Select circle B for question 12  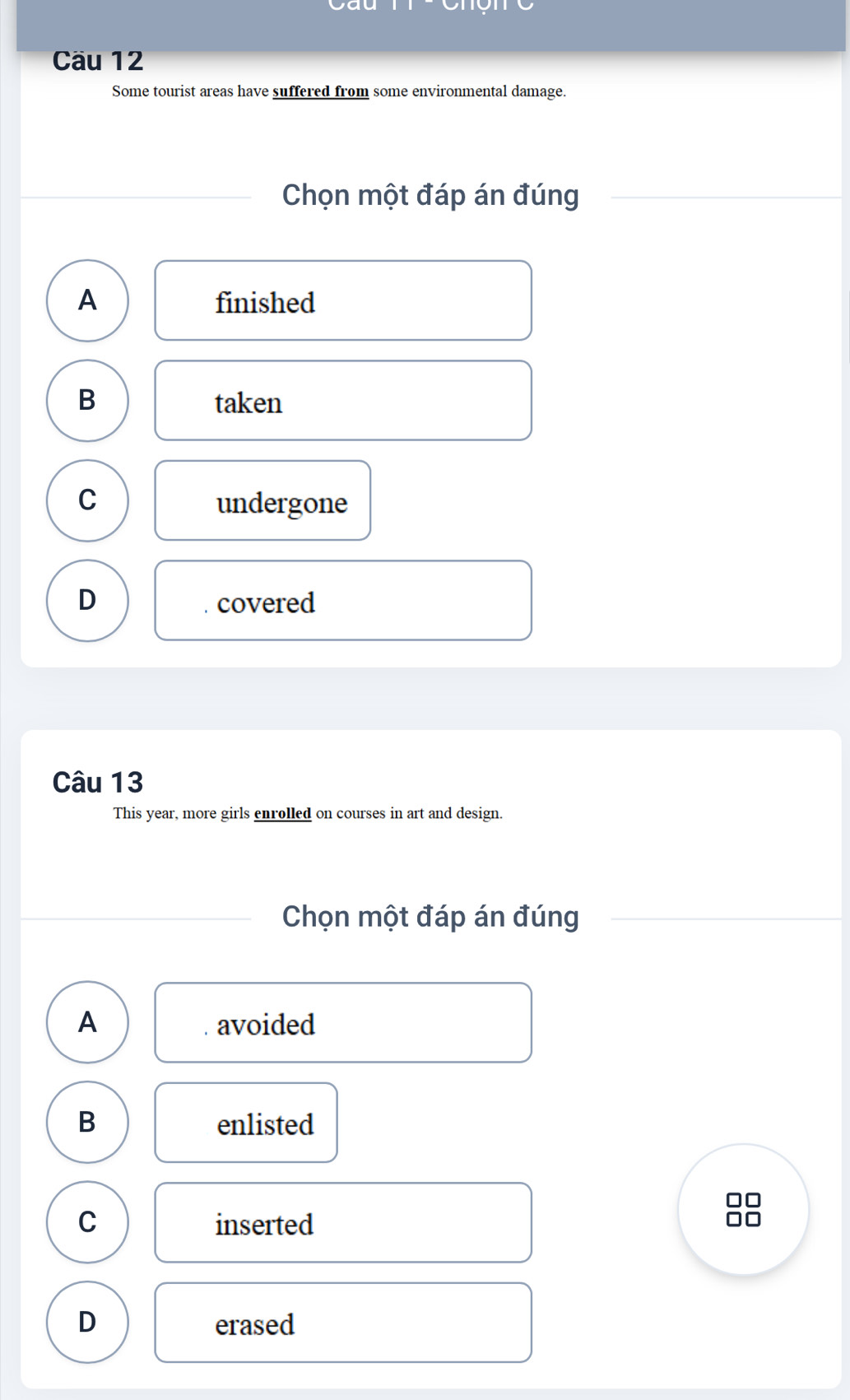(87, 400)
